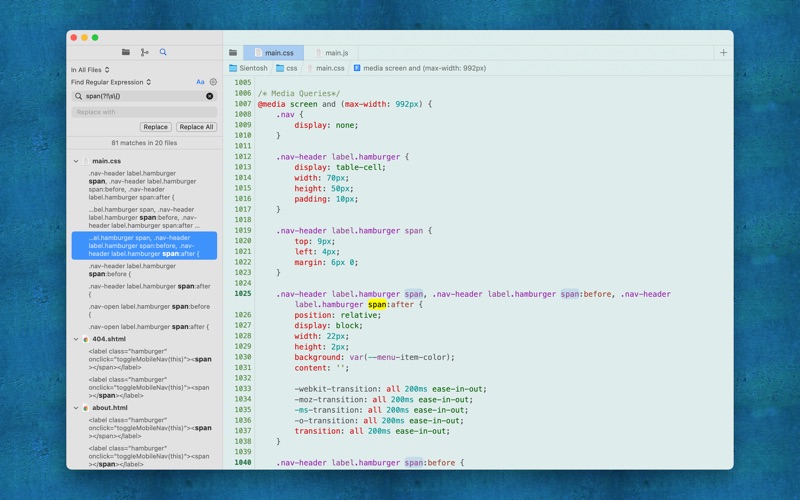This screenshot has width=800, height=500.
Task: Click the Replace All button
Action: (196, 127)
